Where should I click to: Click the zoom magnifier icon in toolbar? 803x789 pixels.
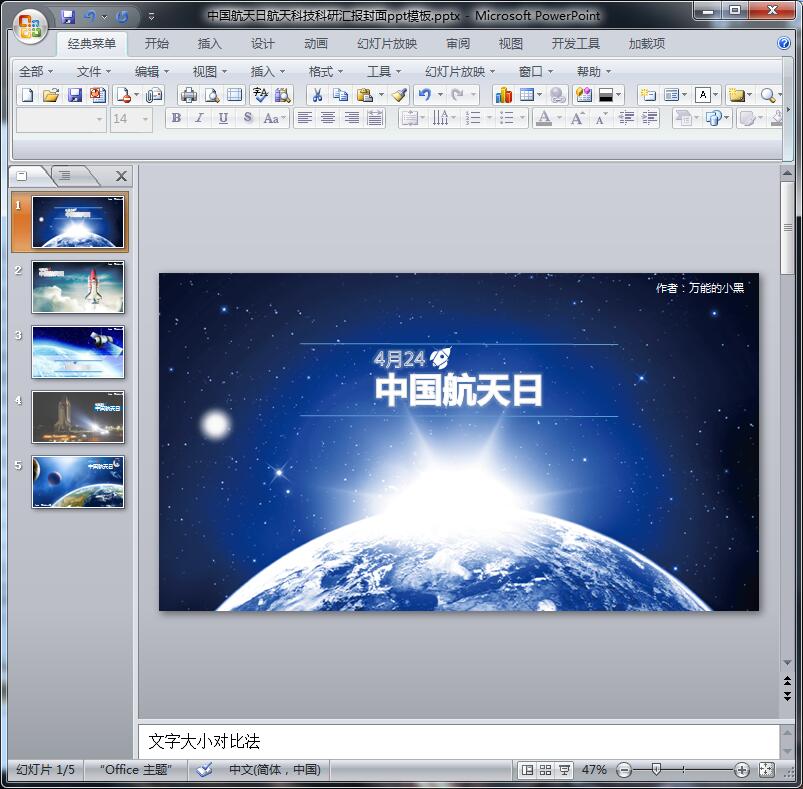coord(767,95)
